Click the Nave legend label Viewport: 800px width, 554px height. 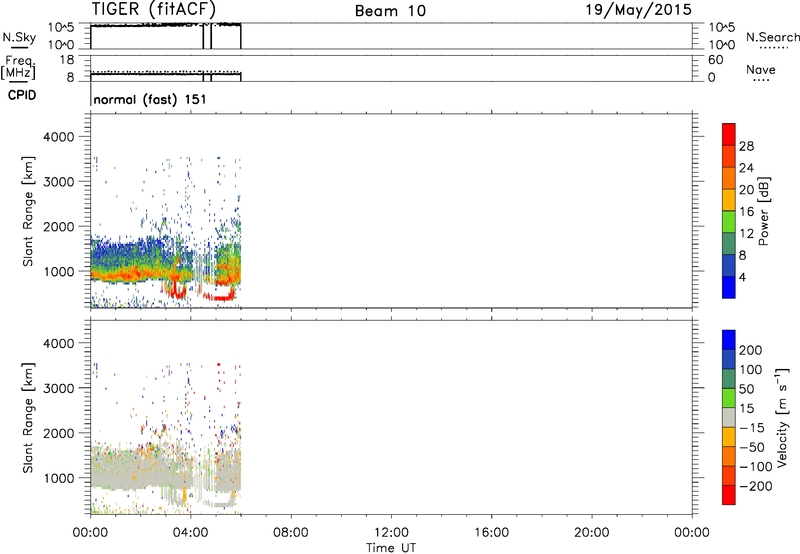coord(761,70)
